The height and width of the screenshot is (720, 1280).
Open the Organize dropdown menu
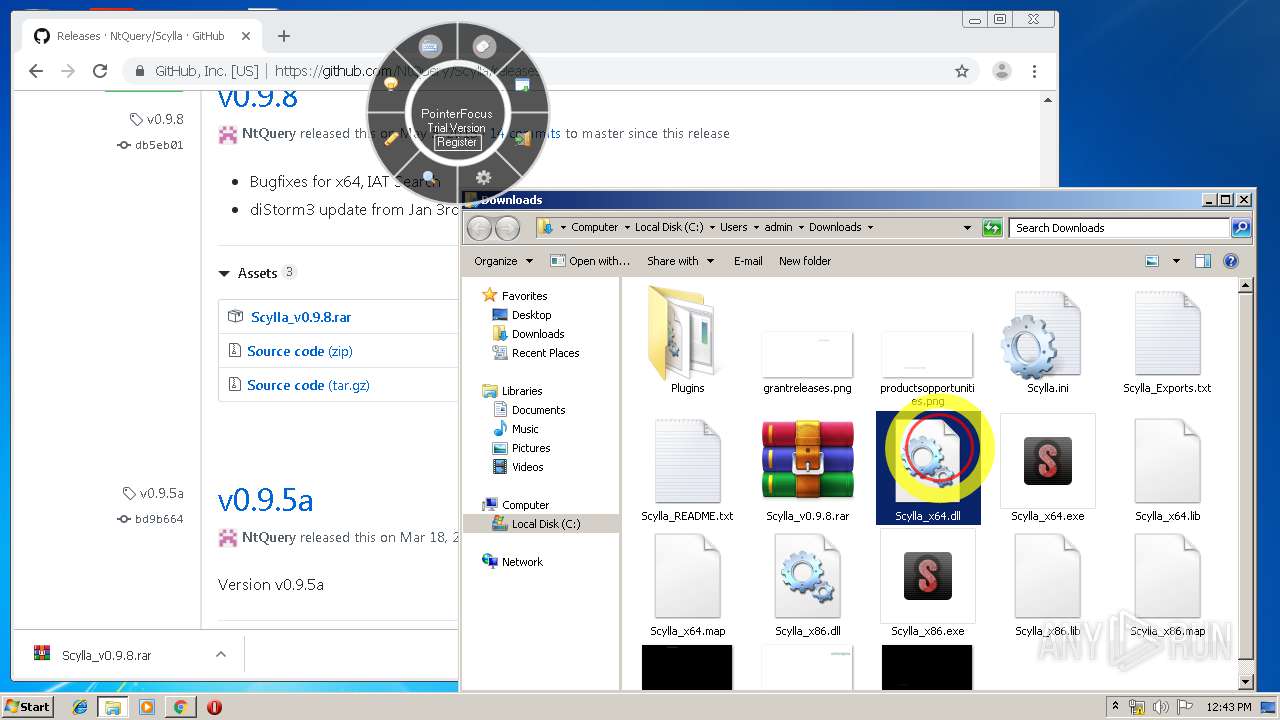click(x=503, y=261)
